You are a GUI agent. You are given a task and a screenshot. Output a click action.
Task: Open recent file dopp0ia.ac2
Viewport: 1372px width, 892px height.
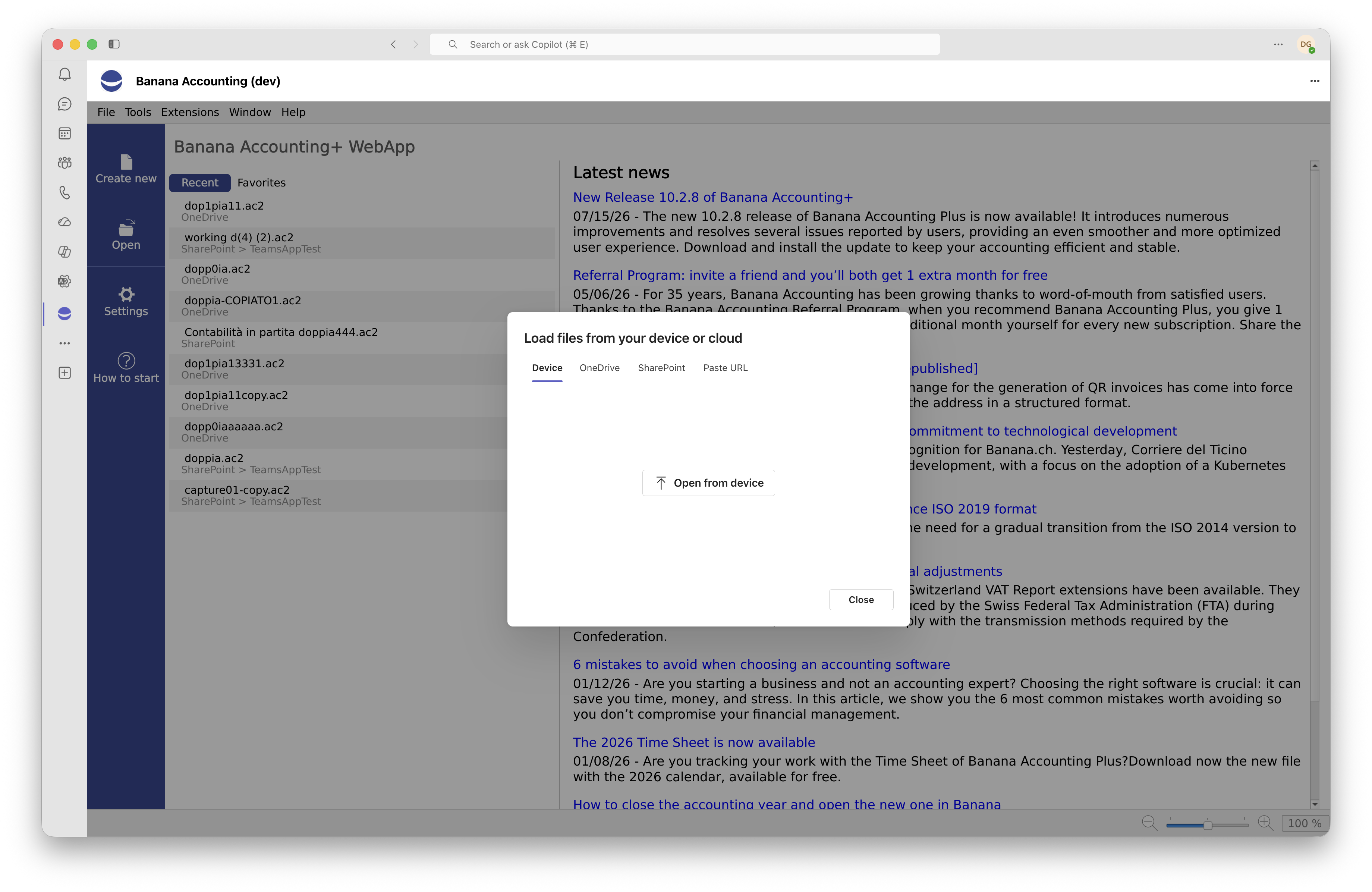(x=362, y=274)
